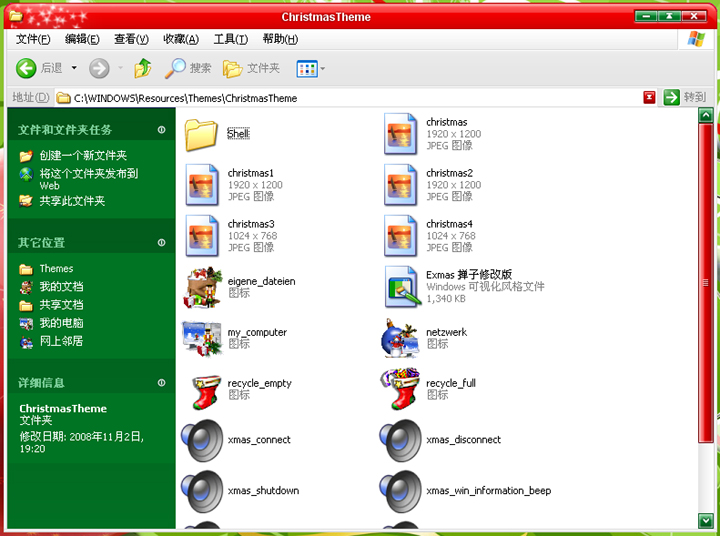Viewport: 720px width, 536px height.
Task: Click the scrollbar down arrow
Action: (x=706, y=520)
